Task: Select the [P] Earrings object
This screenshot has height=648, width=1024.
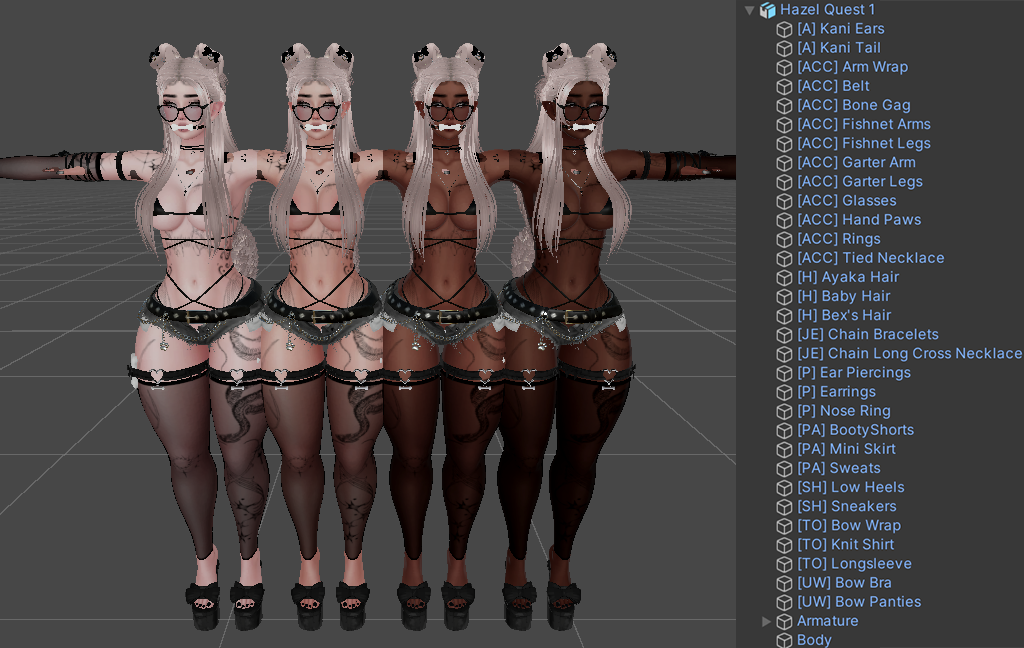Action: tap(836, 392)
